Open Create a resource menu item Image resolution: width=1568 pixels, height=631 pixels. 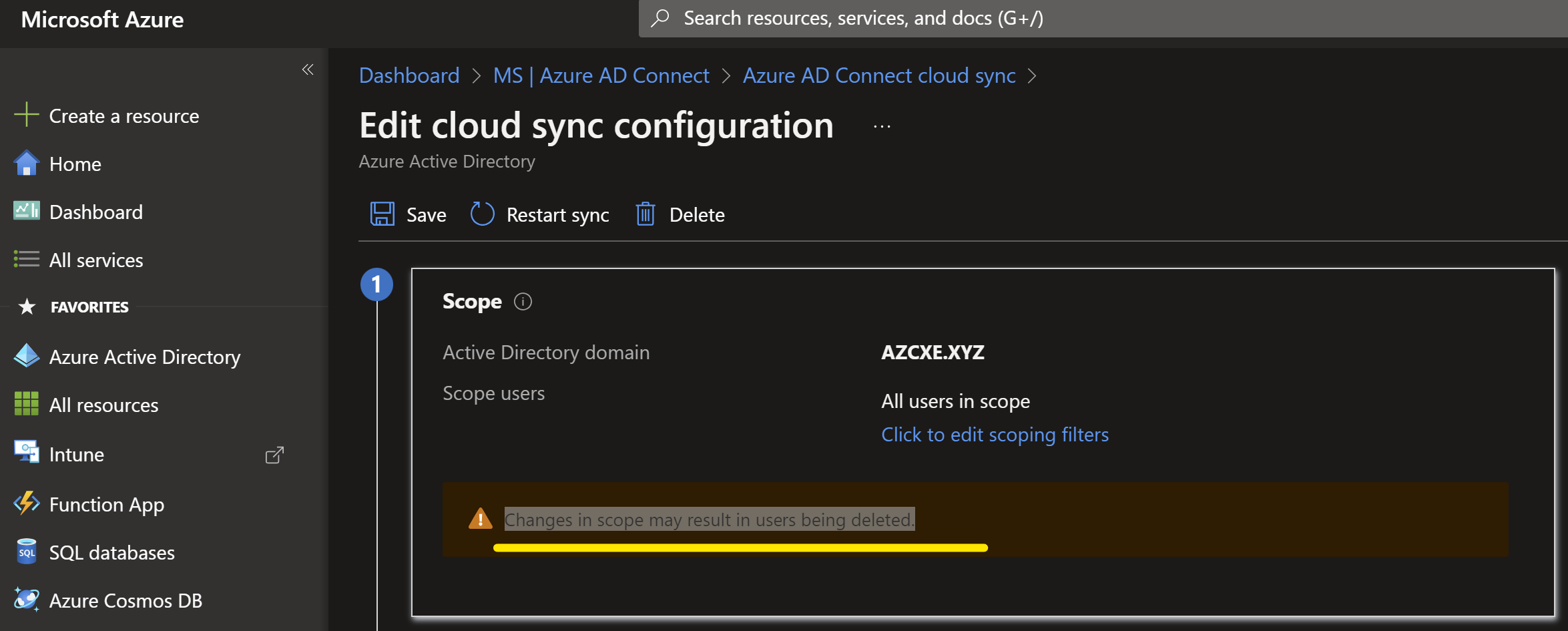pyautogui.click(x=124, y=116)
